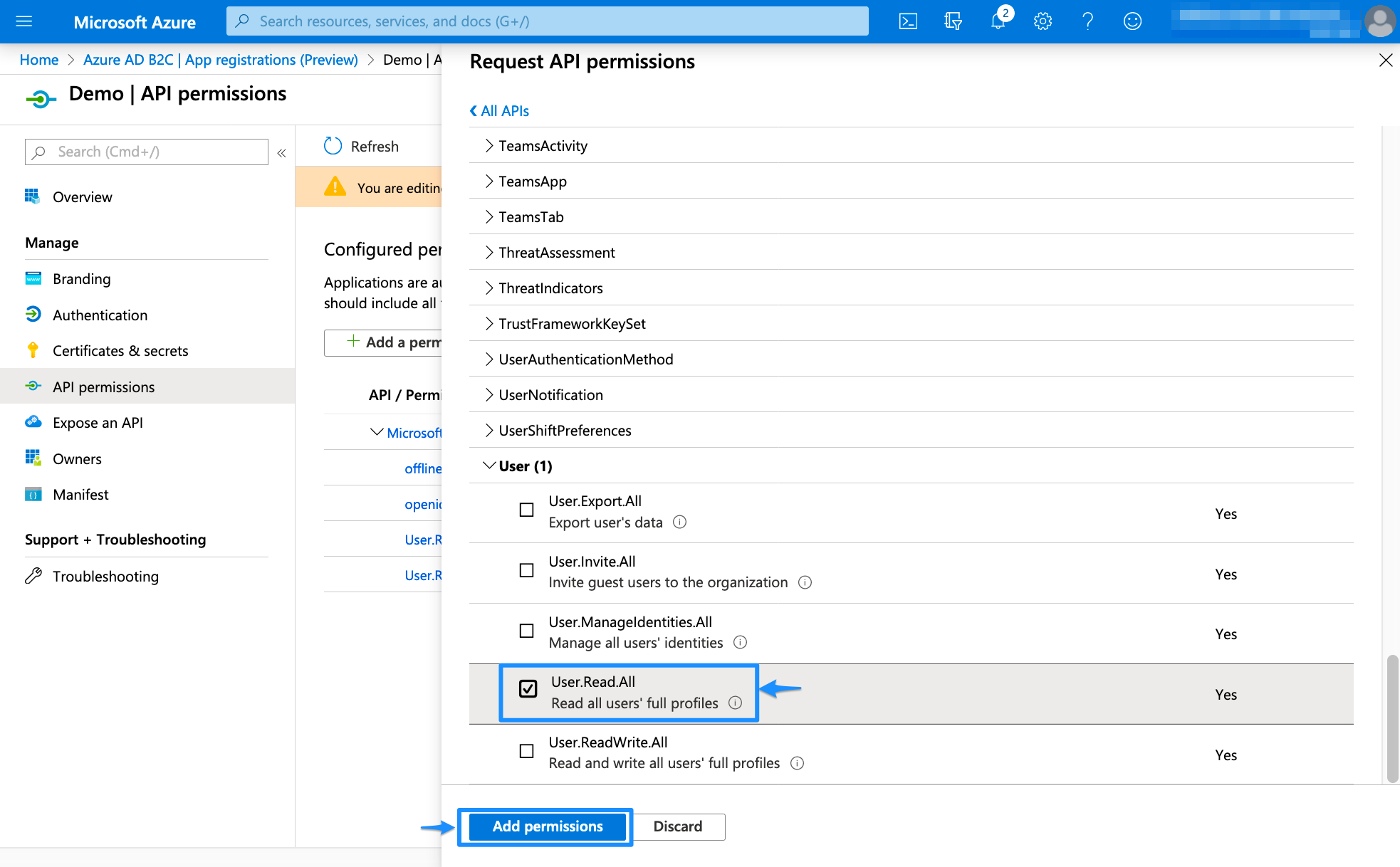Switch to Certificates & secrets
1400x867 pixels.
point(120,350)
